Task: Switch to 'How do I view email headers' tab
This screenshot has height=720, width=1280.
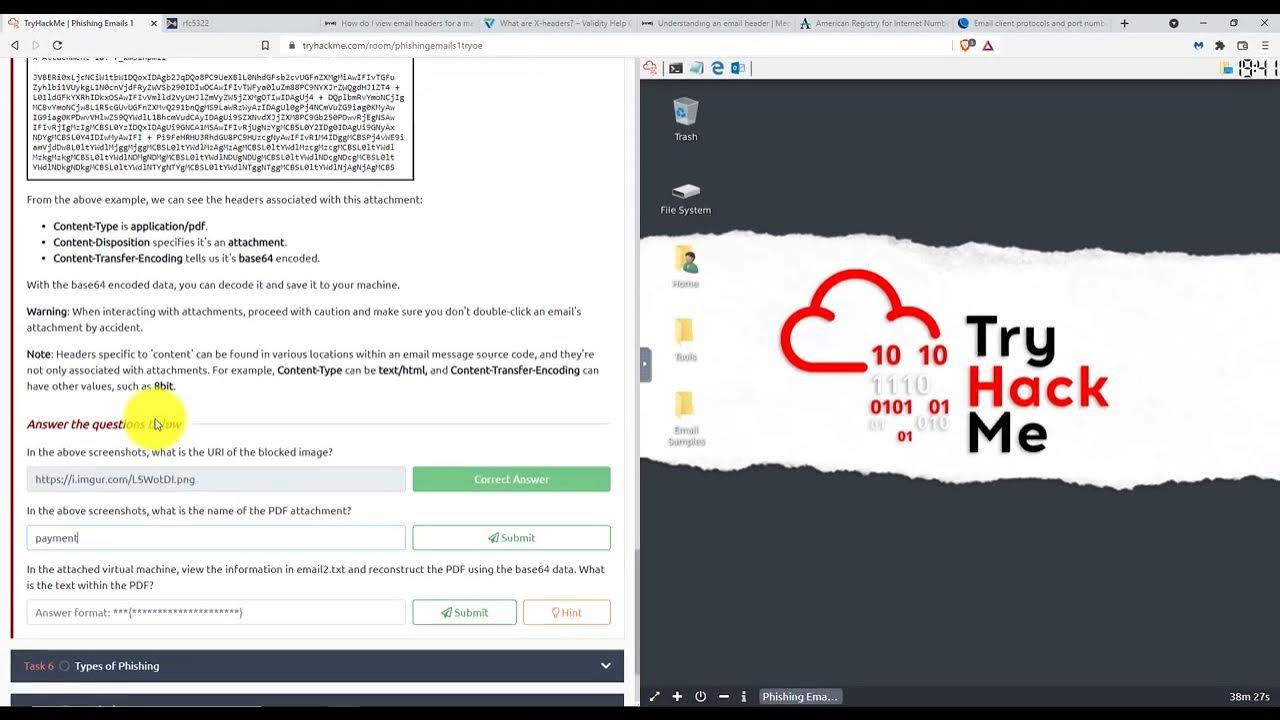Action: [398, 23]
